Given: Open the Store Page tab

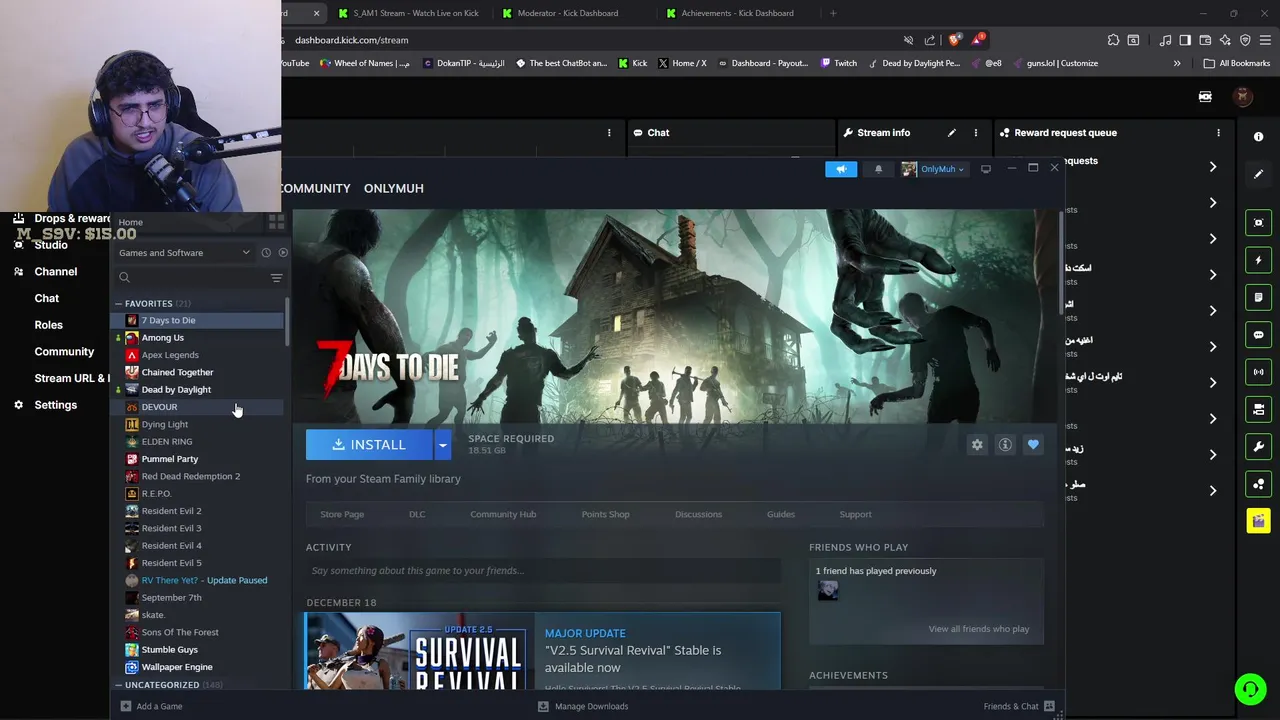Looking at the screenshot, I should pos(342,514).
